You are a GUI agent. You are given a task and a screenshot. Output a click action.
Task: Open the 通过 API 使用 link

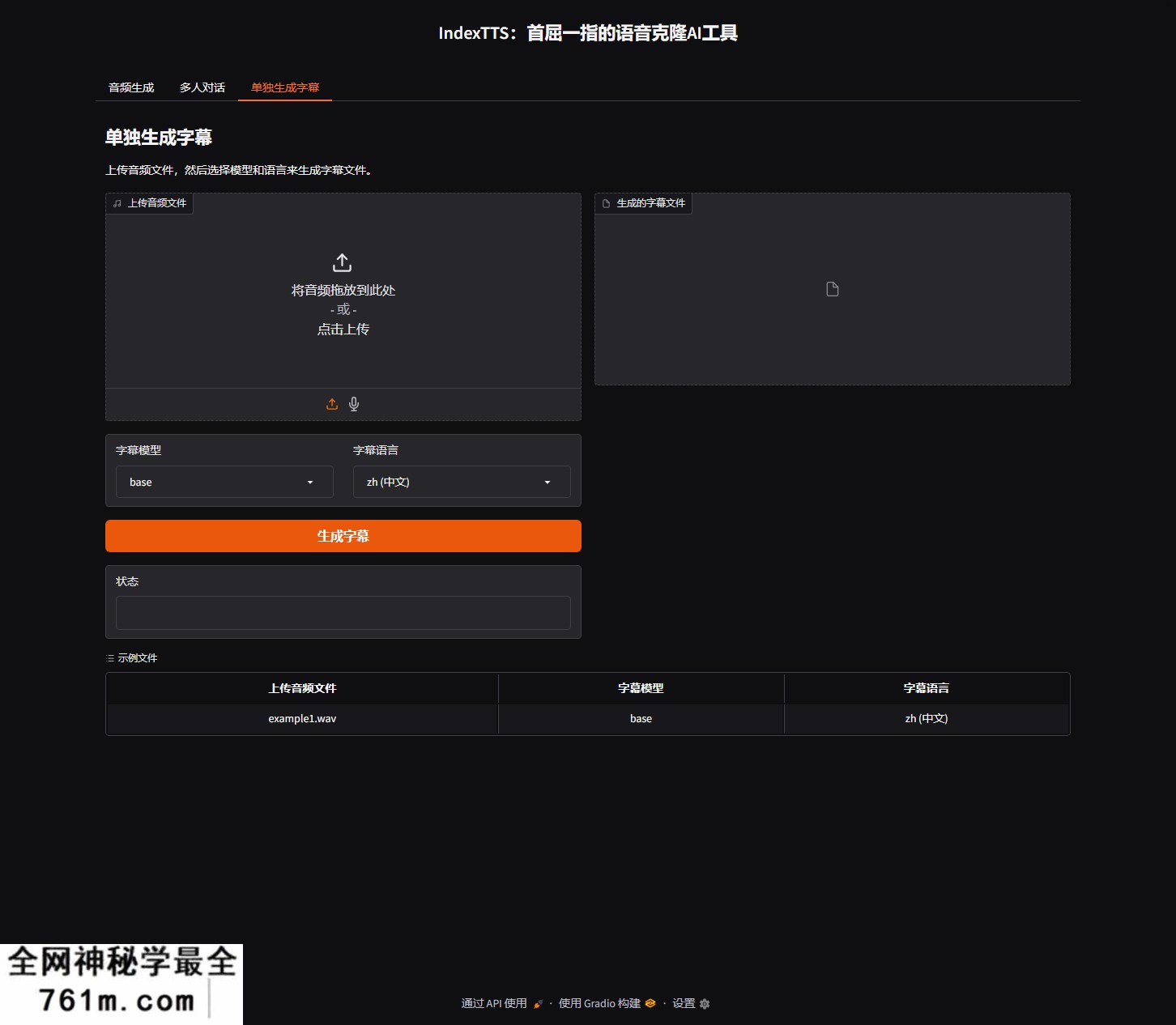pos(502,1003)
